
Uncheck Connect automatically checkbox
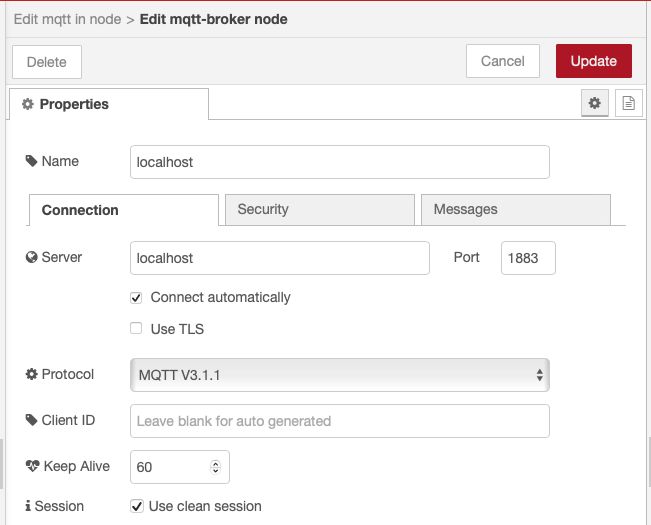[136, 298]
